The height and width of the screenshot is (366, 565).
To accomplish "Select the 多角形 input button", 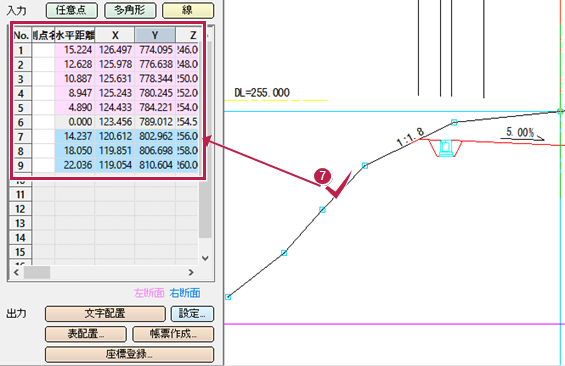I will [x=130, y=10].
